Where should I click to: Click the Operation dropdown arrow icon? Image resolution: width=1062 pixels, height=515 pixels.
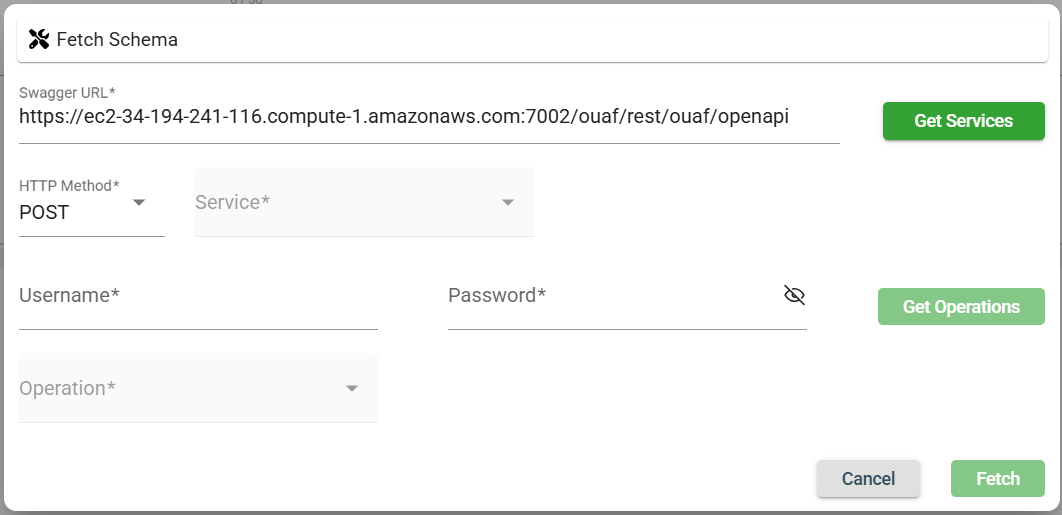pyautogui.click(x=352, y=389)
